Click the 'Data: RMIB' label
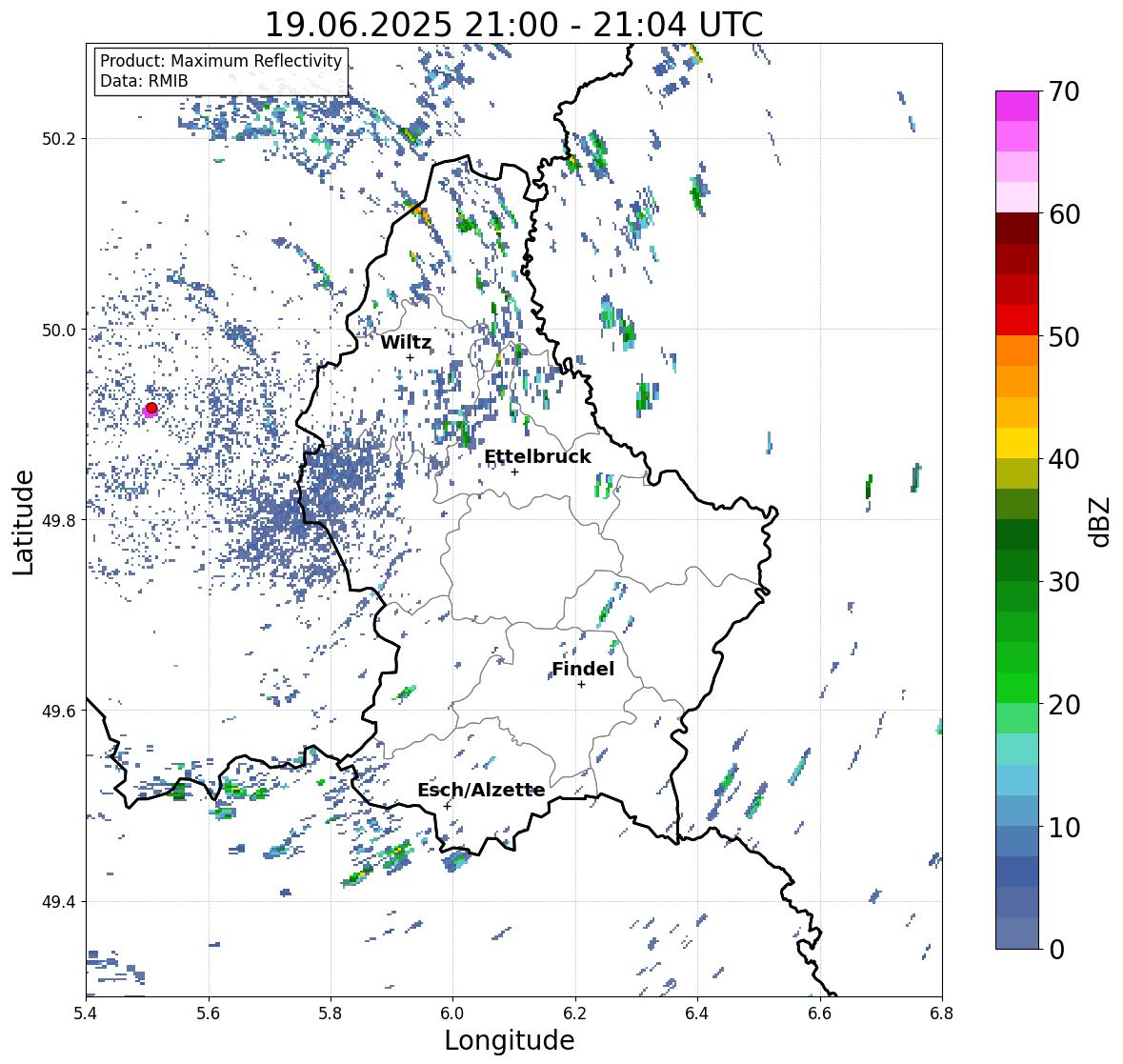Image resolution: width=1123 pixels, height=1064 pixels. coord(144,81)
